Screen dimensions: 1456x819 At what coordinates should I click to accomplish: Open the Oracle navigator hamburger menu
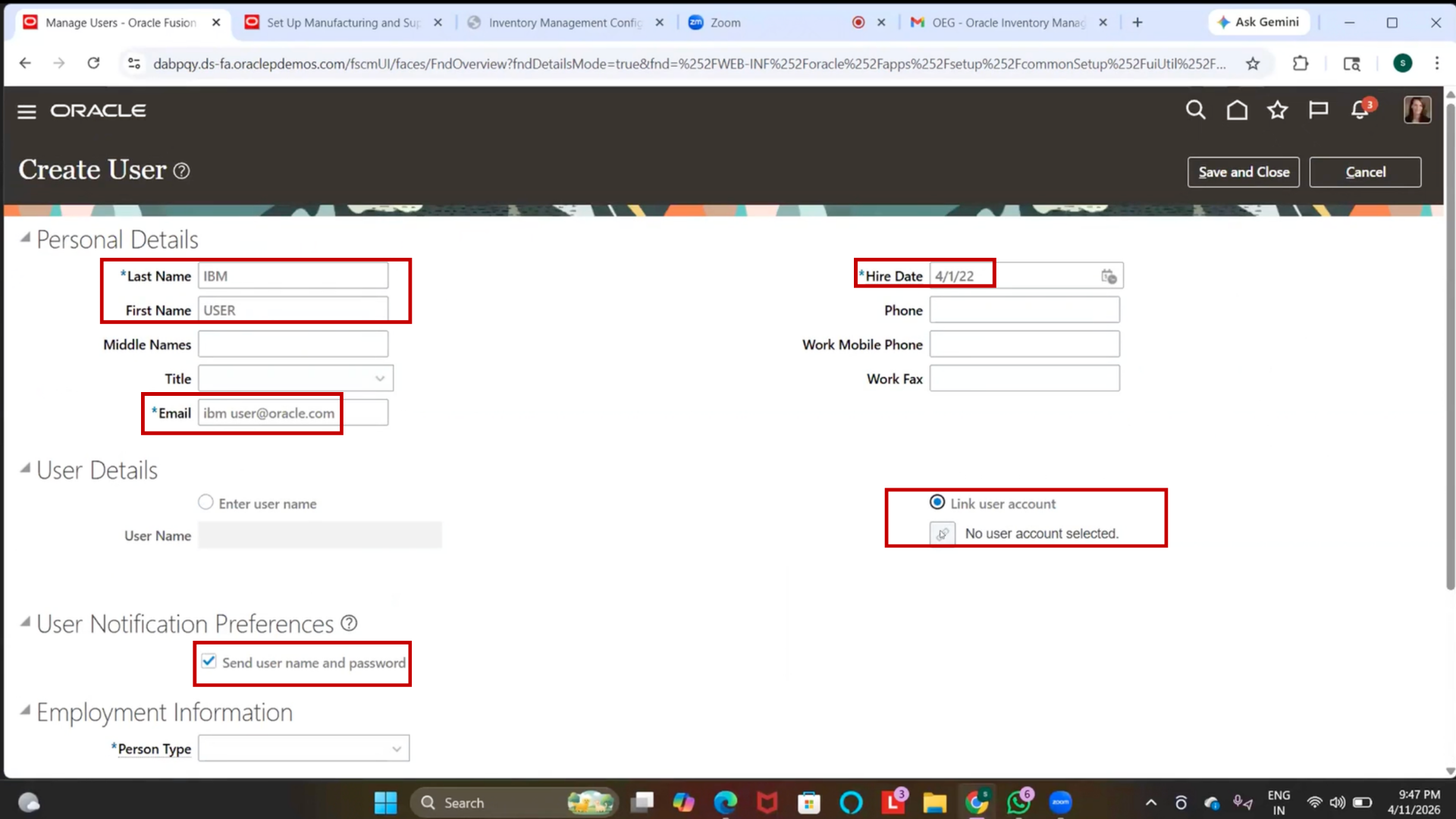click(27, 111)
